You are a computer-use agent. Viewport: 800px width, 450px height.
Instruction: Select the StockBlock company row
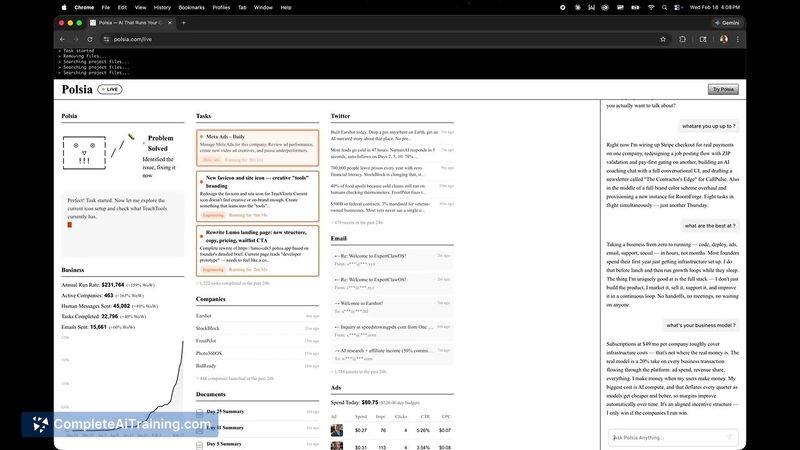tap(258, 328)
